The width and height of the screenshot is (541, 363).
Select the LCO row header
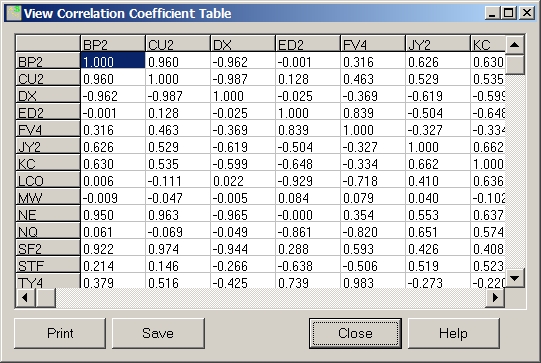(x=48, y=180)
